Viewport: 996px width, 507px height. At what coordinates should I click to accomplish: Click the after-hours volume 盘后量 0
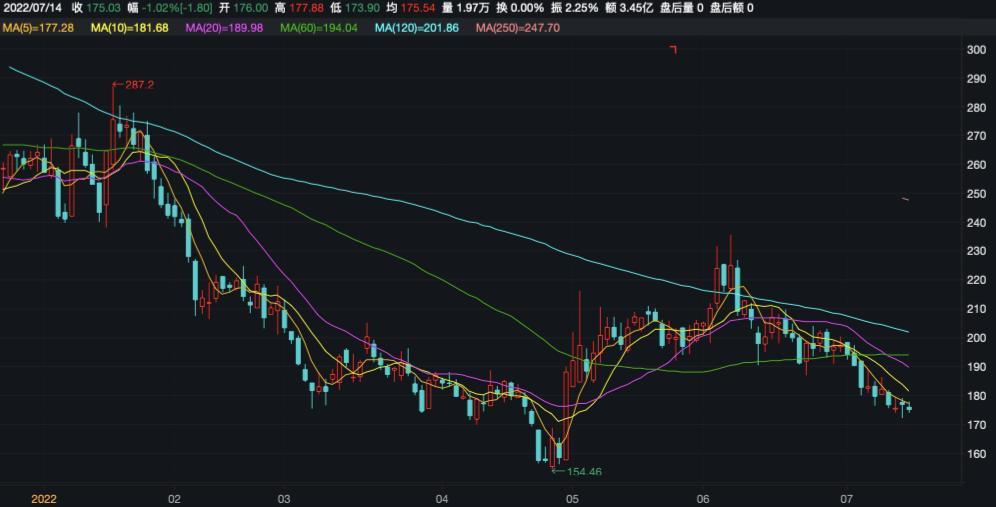point(682,8)
